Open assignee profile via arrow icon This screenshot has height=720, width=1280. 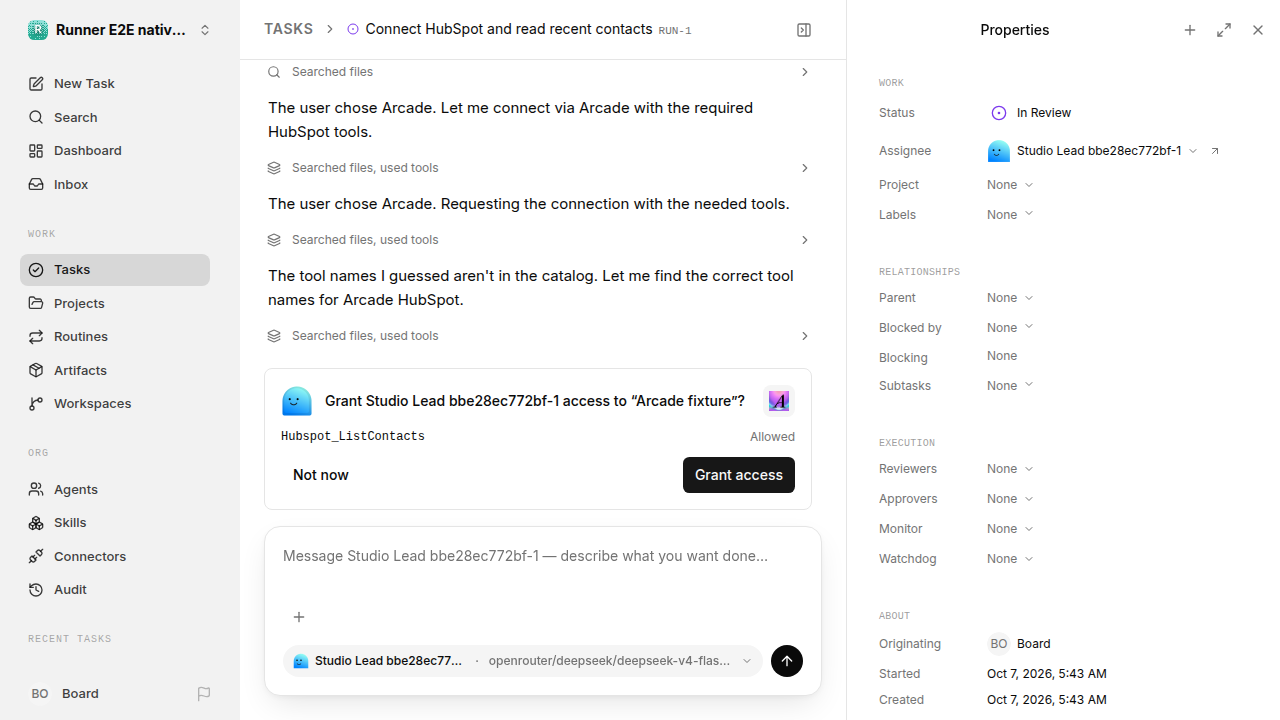(x=1215, y=151)
